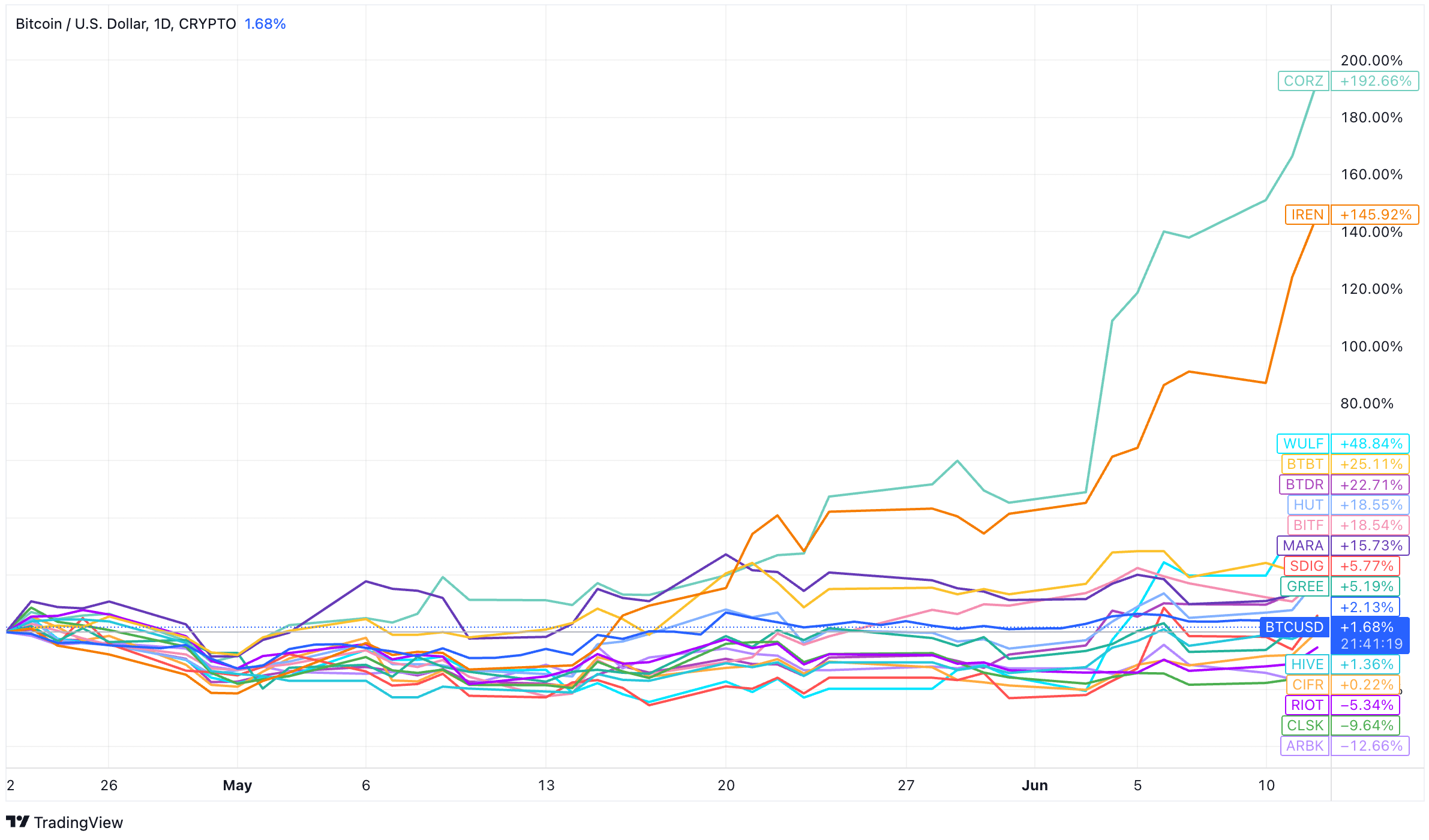Click the 20 date label on time axis
The image size is (1429, 840).
[726, 785]
